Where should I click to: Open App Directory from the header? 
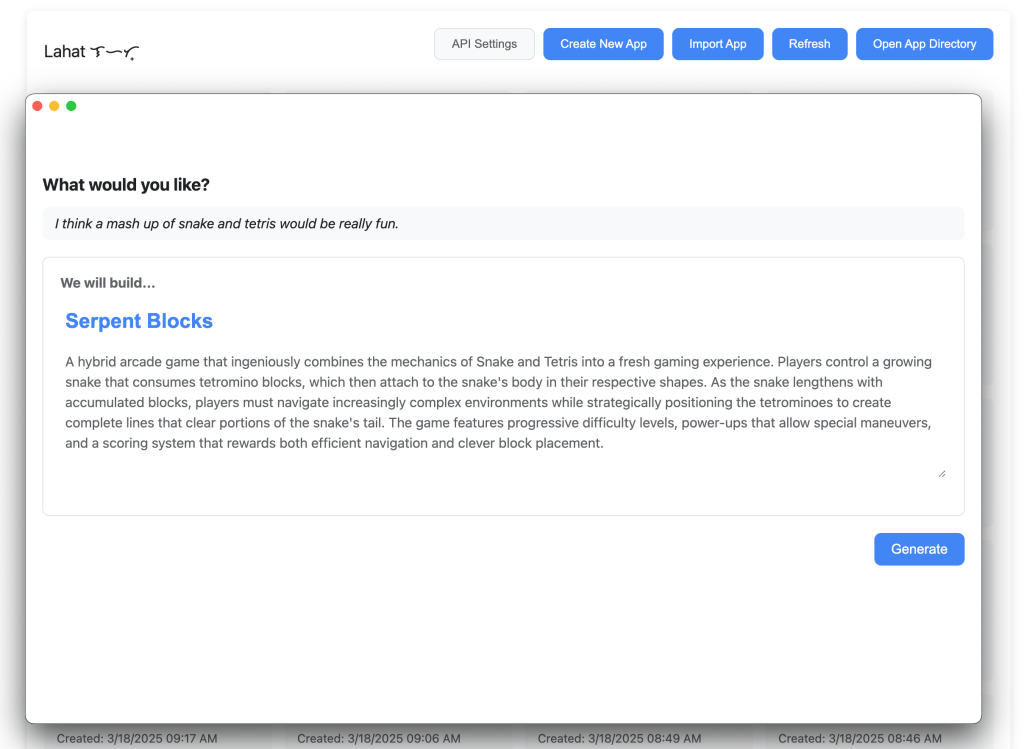[x=923, y=44]
